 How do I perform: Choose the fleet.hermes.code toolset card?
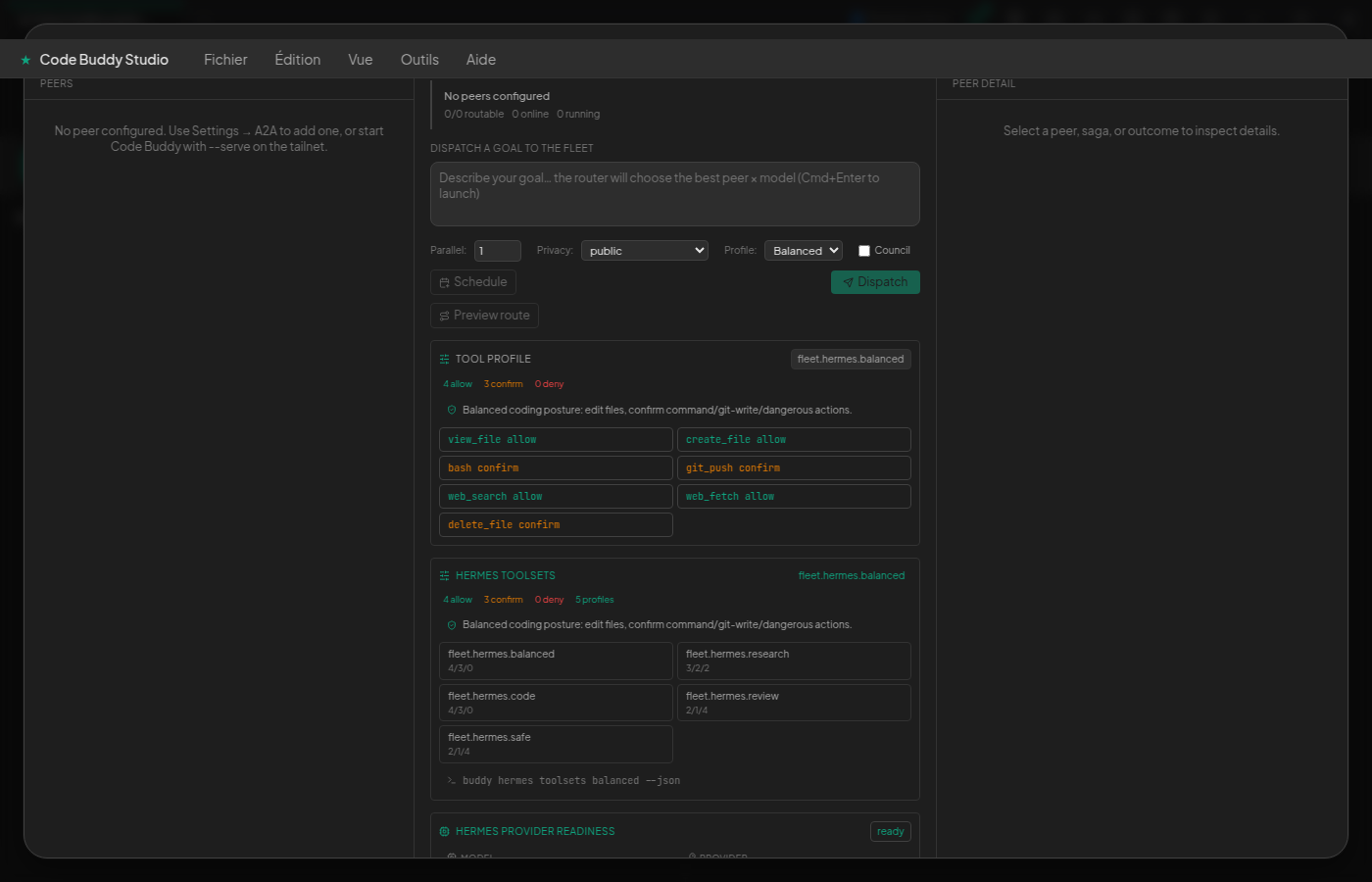557,703
